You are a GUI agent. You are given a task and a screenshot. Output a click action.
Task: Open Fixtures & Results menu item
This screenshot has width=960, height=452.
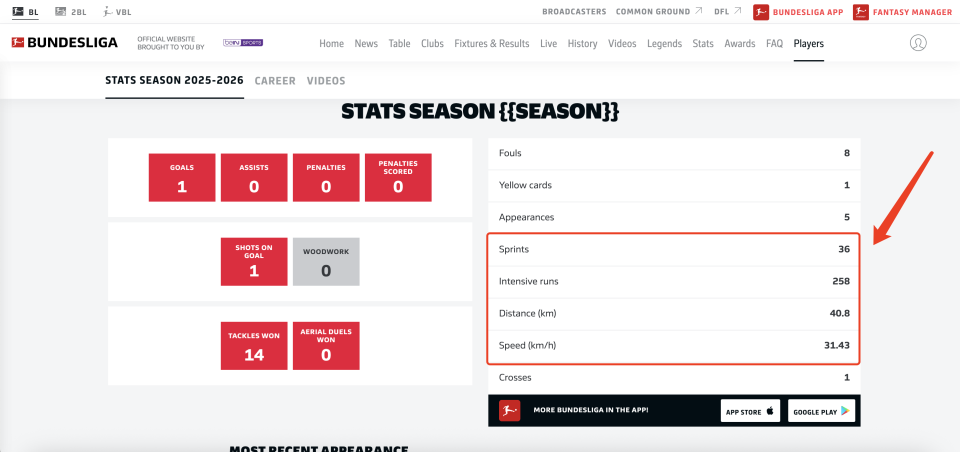tap(491, 44)
